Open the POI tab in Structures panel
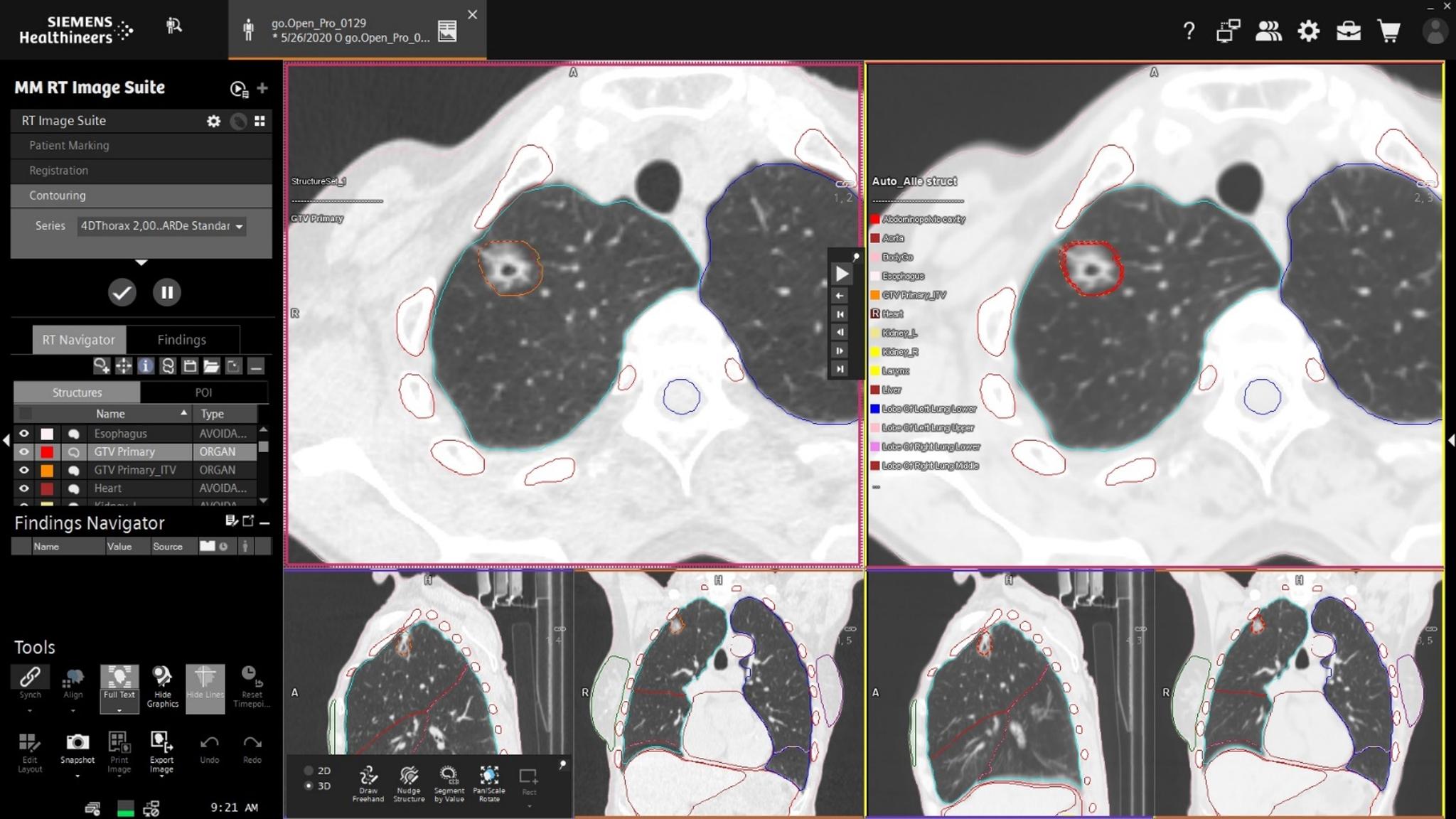 point(204,392)
